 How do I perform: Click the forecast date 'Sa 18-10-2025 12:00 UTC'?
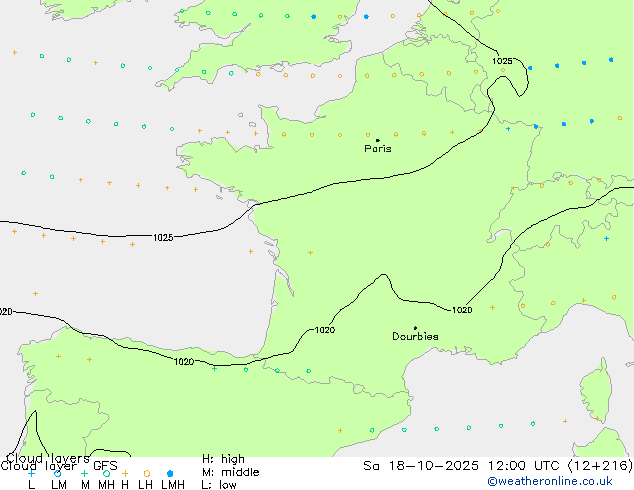tap(463, 466)
